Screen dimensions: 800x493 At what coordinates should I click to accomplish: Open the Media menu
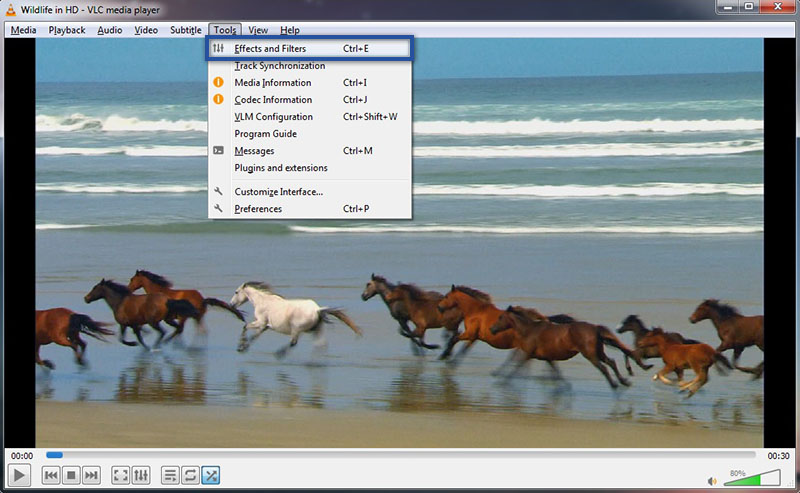click(x=23, y=30)
